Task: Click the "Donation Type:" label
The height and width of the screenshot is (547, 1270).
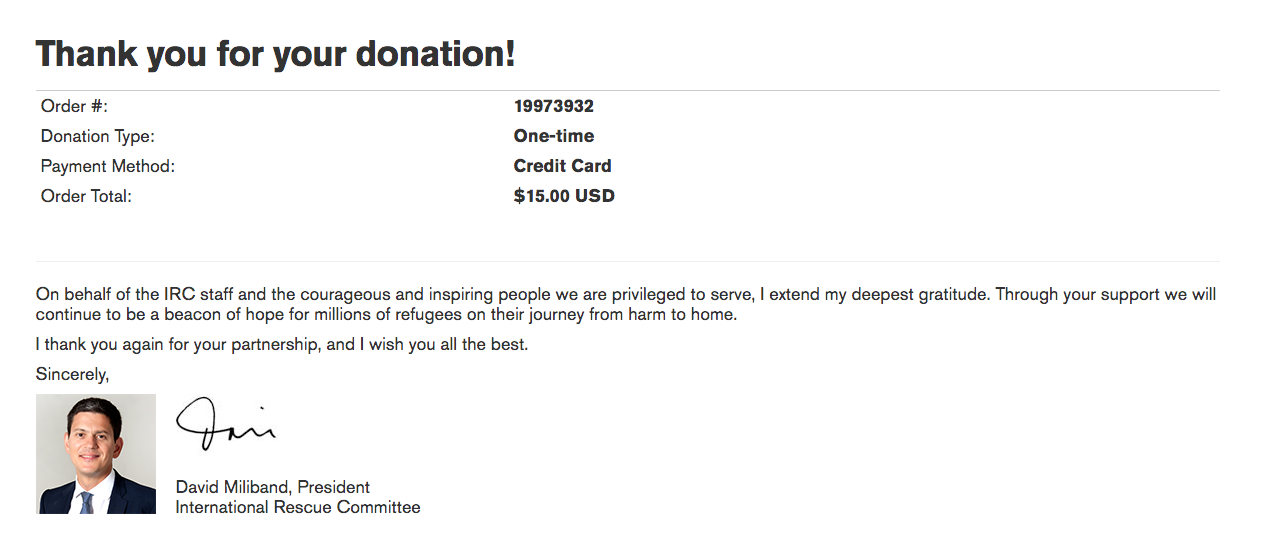Action: tap(98, 136)
